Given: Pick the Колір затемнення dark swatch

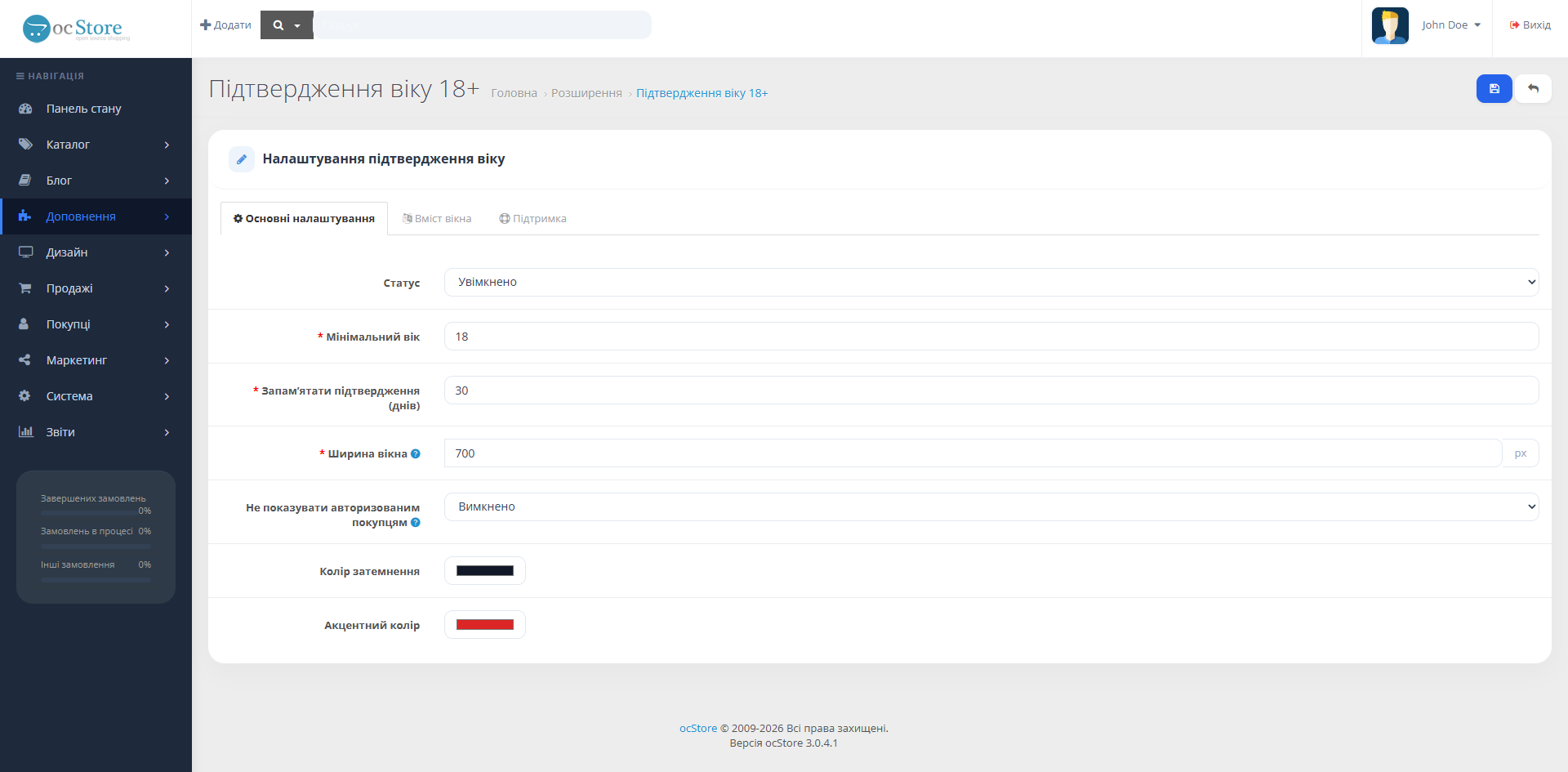Looking at the screenshot, I should coord(485,571).
